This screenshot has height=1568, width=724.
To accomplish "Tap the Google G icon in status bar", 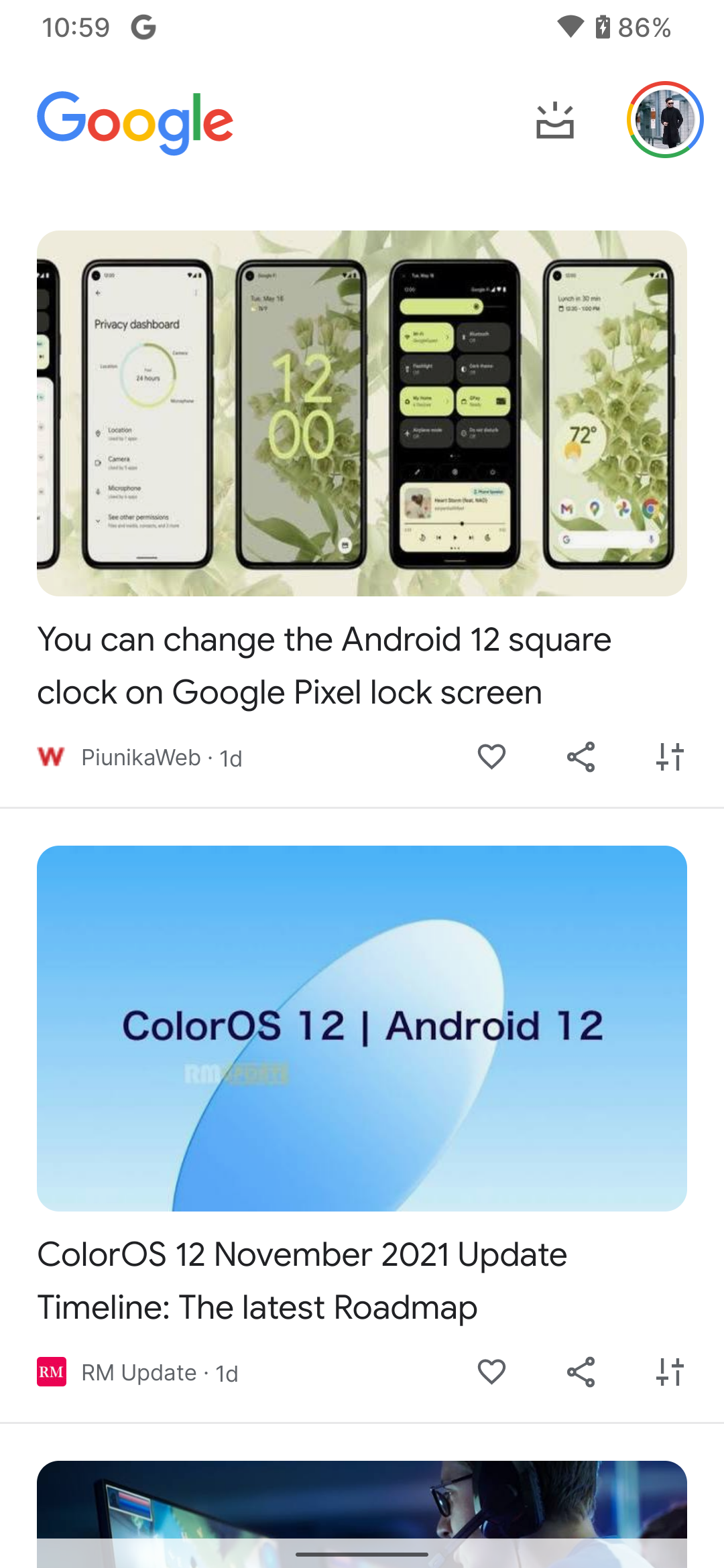I will 143,27.
